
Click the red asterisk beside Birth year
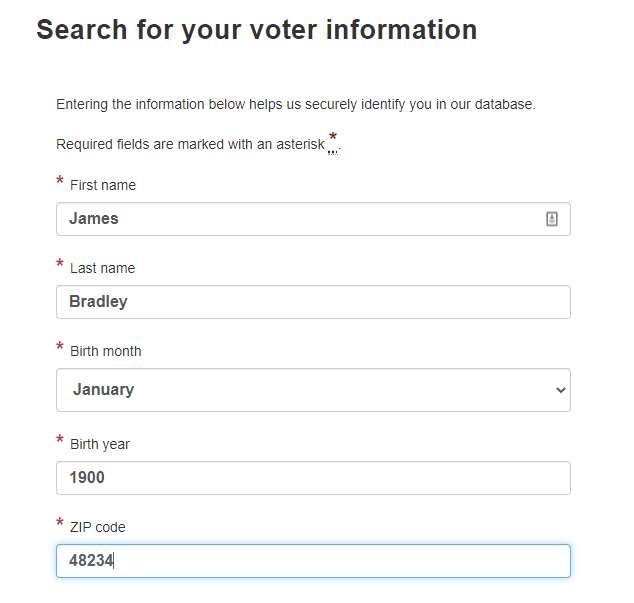pyautogui.click(x=60, y=439)
